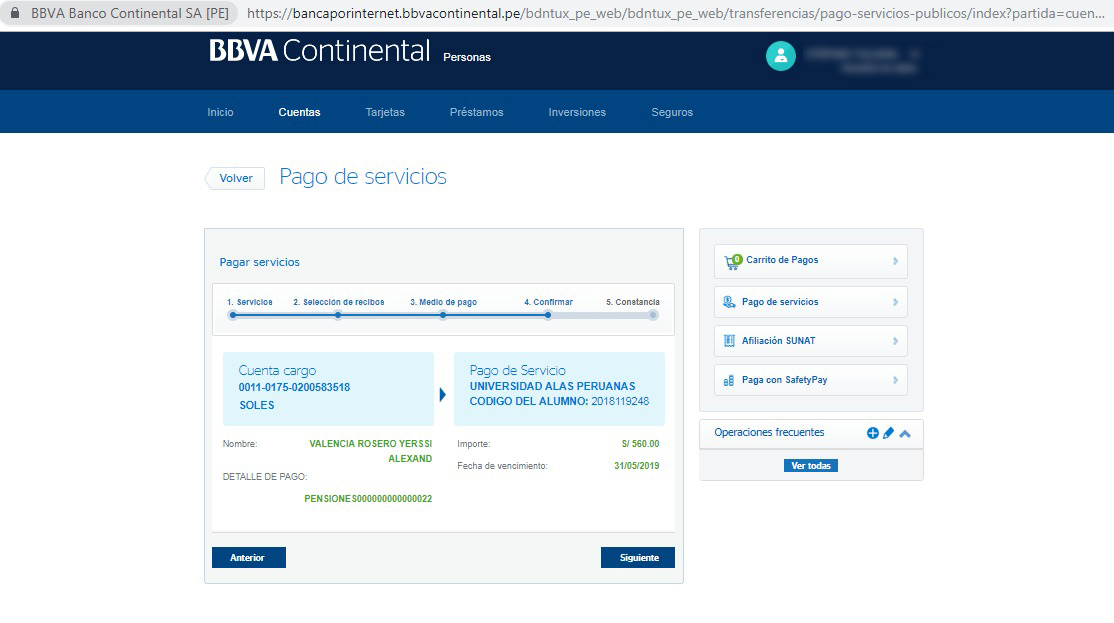
Task: Open the Inversiones menu
Action: [x=577, y=112]
